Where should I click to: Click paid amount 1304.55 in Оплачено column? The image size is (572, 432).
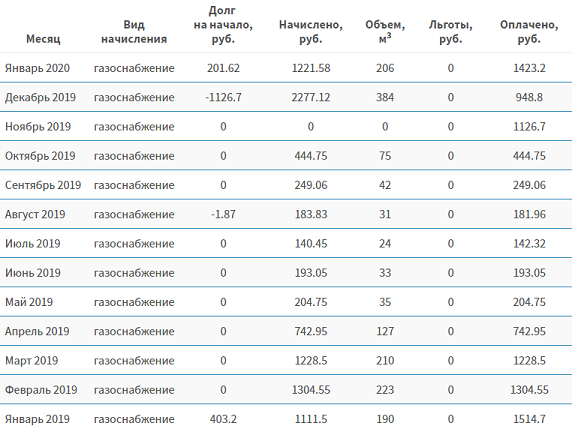529,390
